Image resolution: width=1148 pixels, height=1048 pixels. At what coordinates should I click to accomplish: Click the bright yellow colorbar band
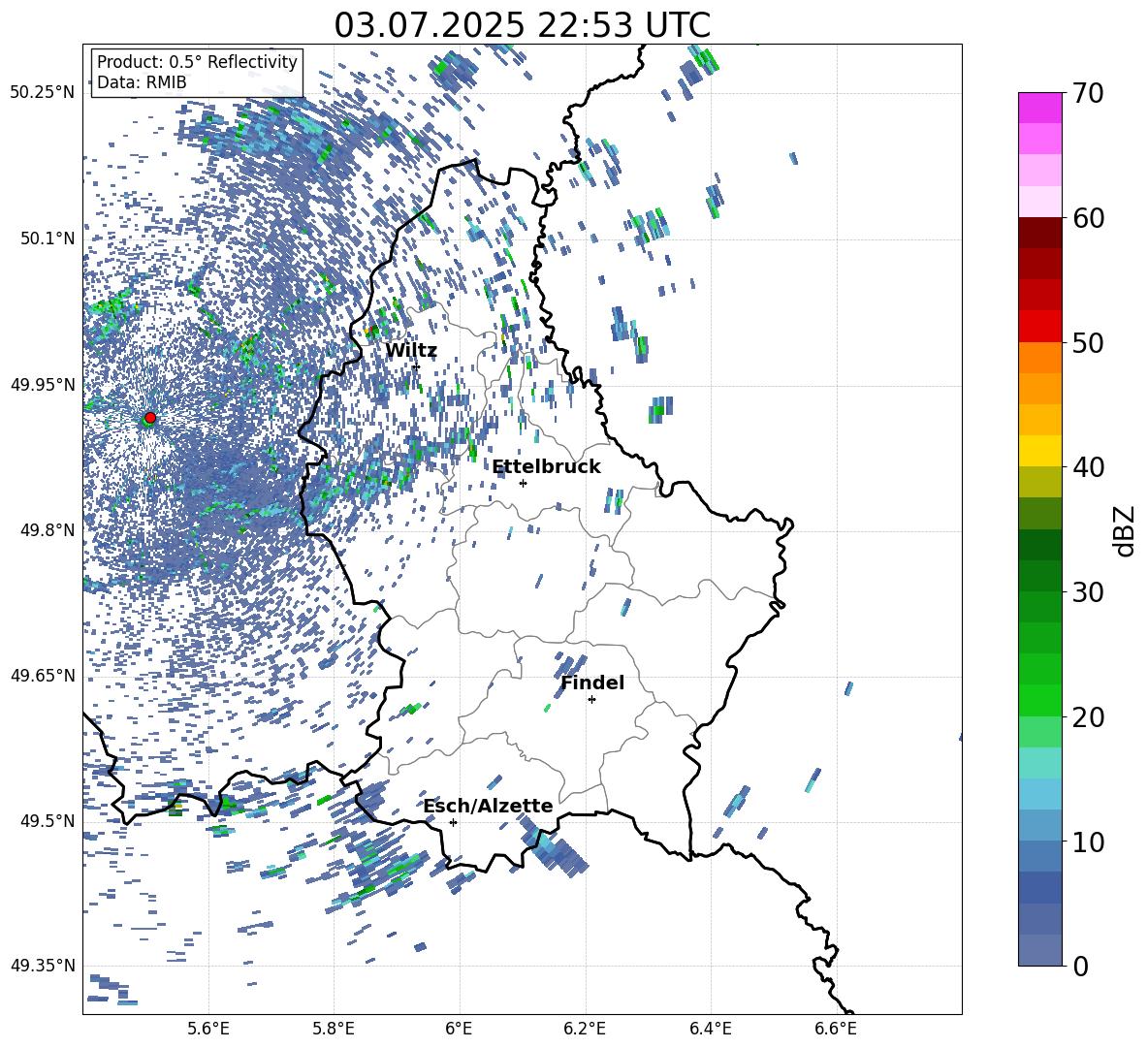tap(1040, 451)
